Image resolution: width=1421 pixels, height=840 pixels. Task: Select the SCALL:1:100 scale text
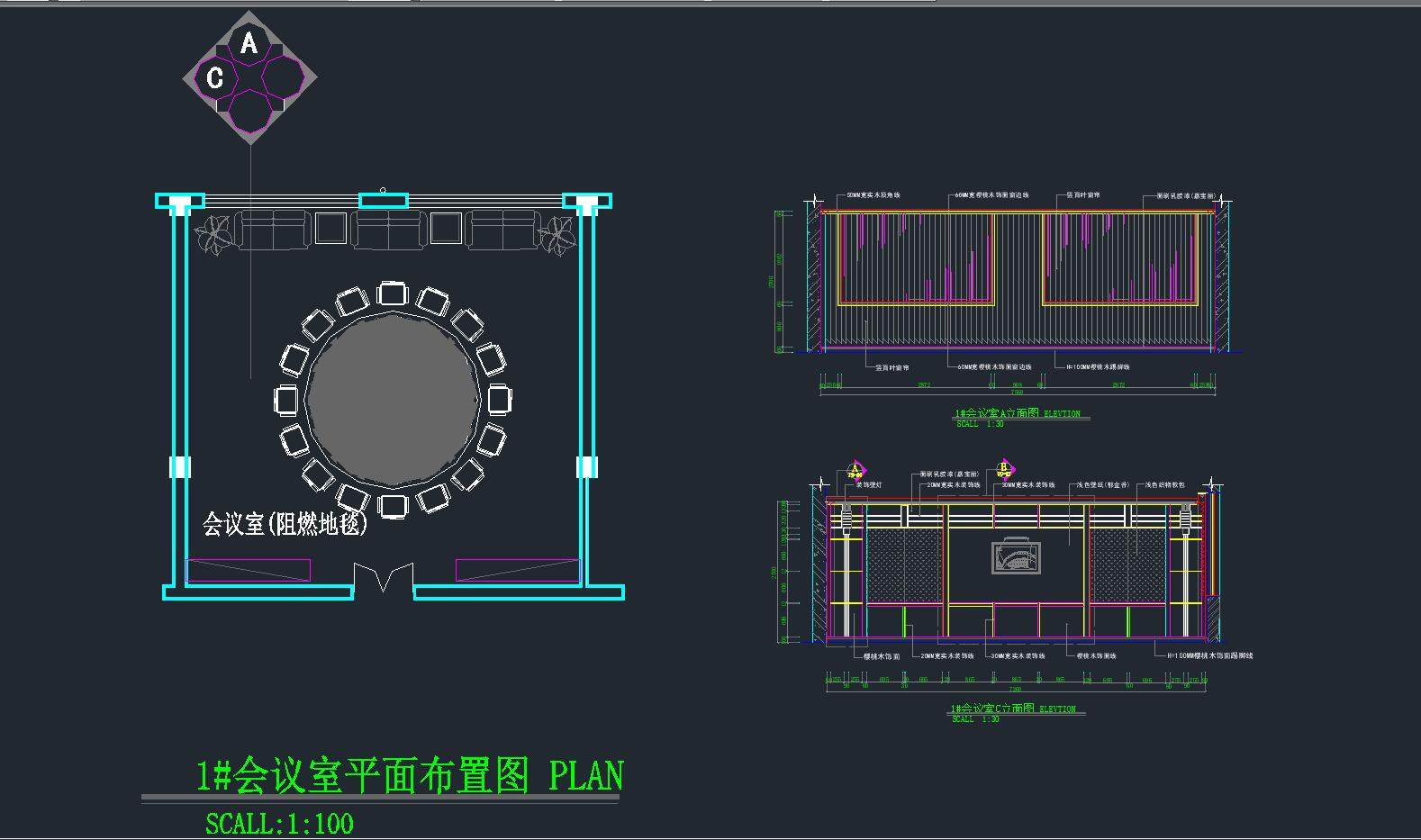[279, 824]
